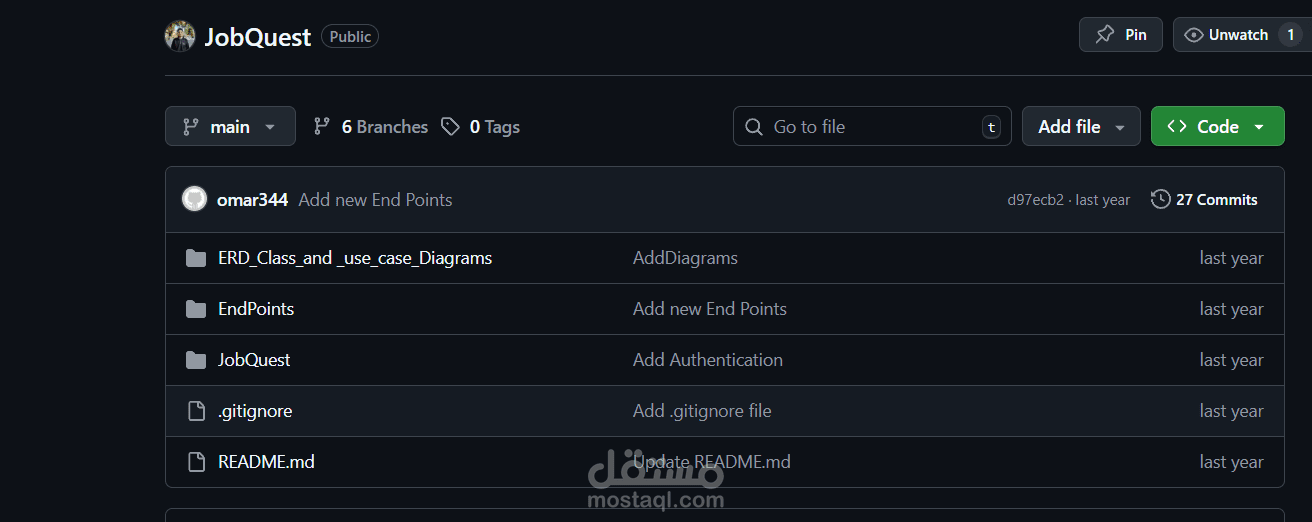Pin the repository with the Pin button

[1120, 35]
